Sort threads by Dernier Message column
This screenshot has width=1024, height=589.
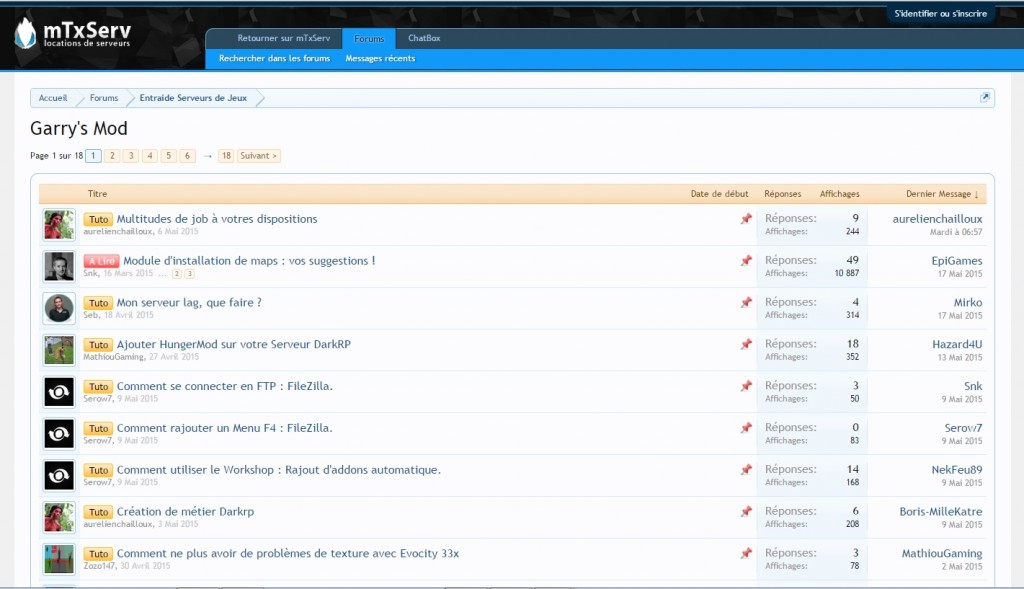942,194
